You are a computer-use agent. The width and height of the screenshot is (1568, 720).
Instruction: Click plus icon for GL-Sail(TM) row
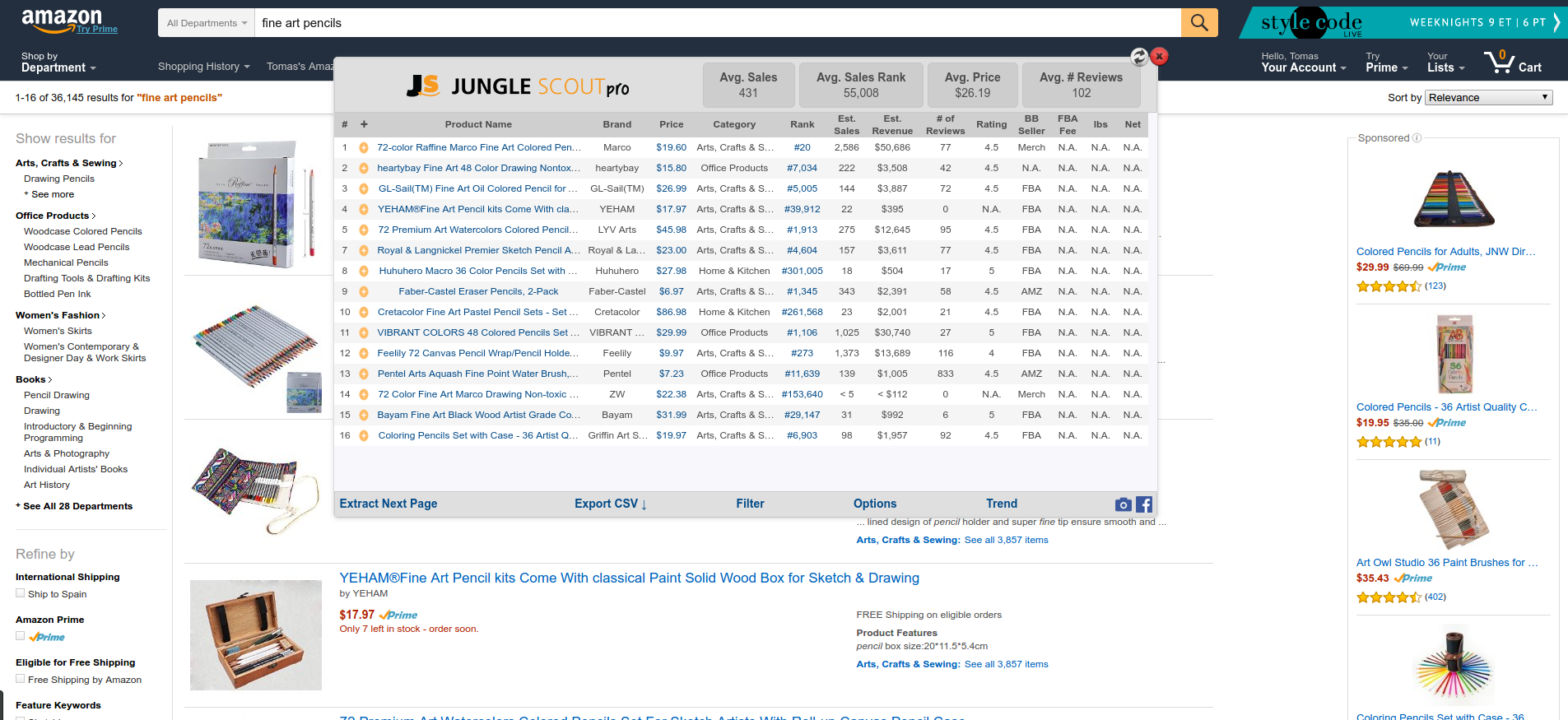[x=364, y=189]
